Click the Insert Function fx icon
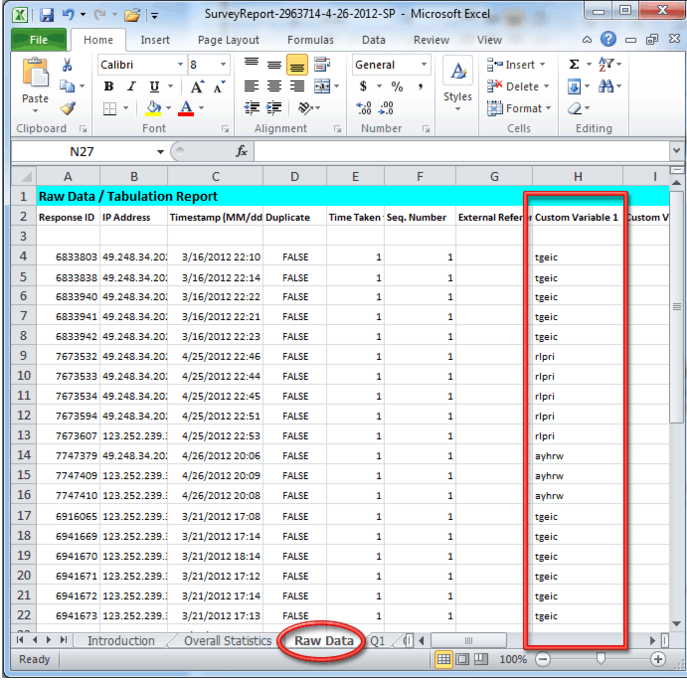 click(241, 151)
